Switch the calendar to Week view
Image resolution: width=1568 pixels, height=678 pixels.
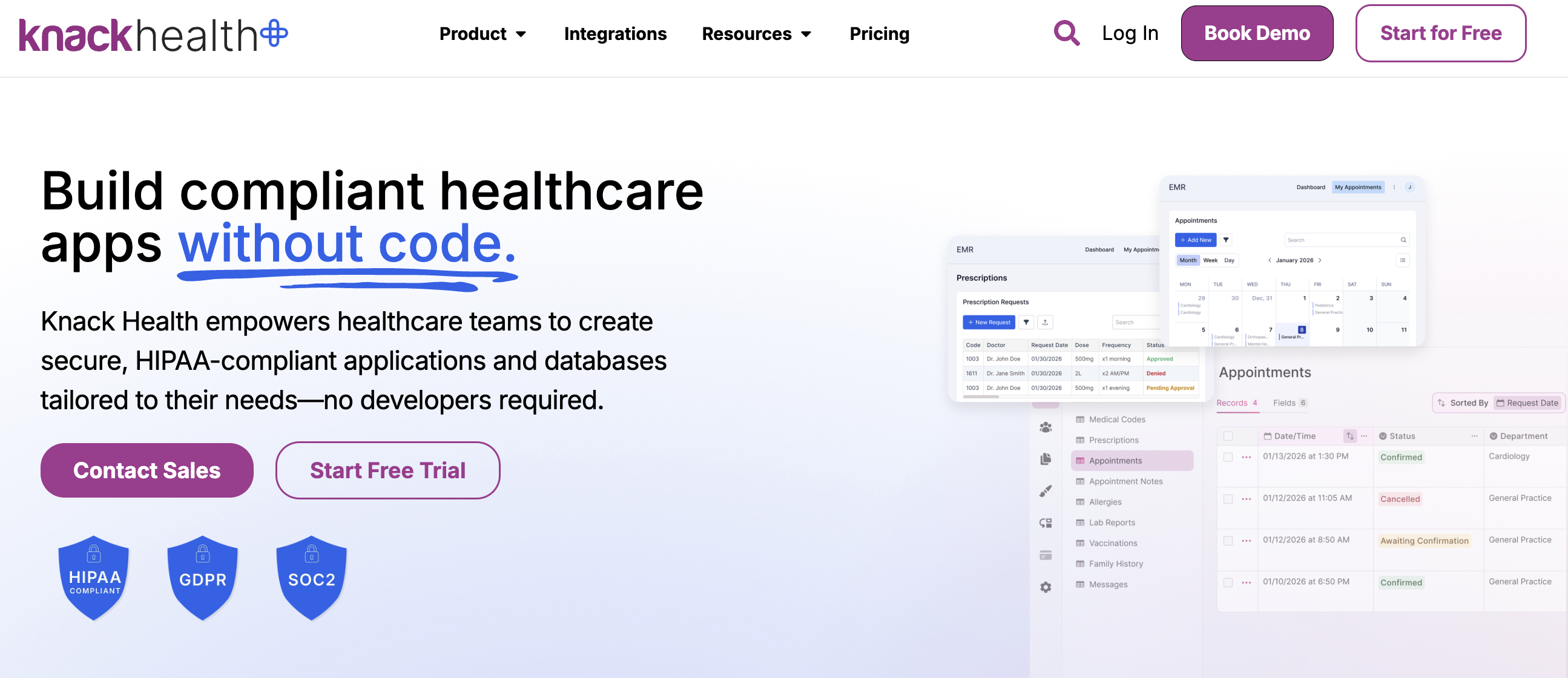click(1211, 260)
